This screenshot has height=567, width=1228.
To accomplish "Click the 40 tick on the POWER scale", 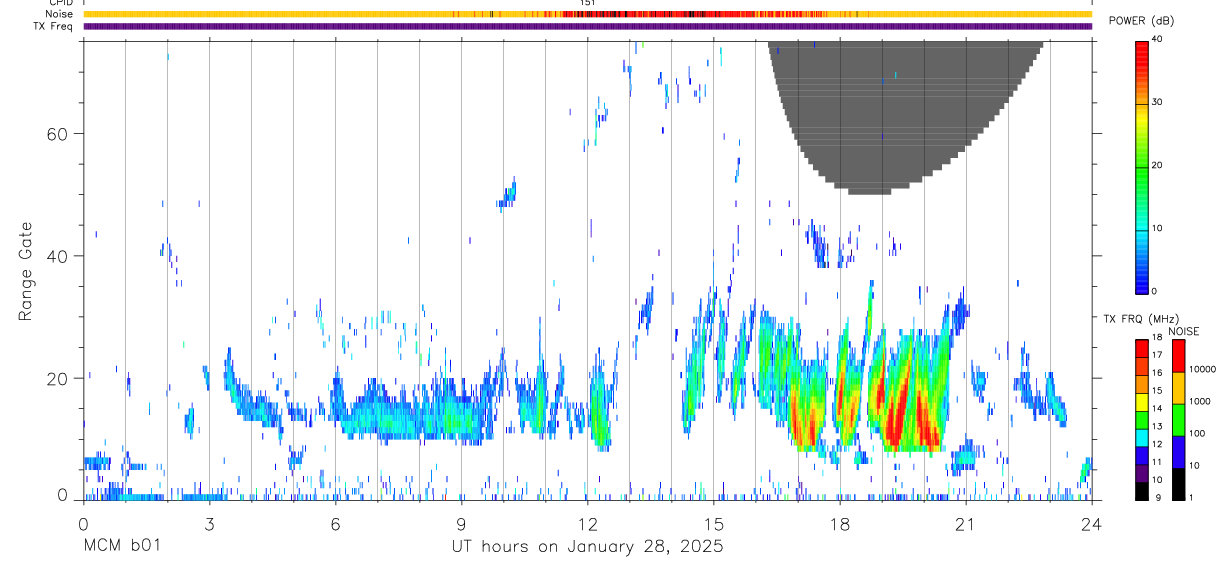I will tap(1157, 40).
